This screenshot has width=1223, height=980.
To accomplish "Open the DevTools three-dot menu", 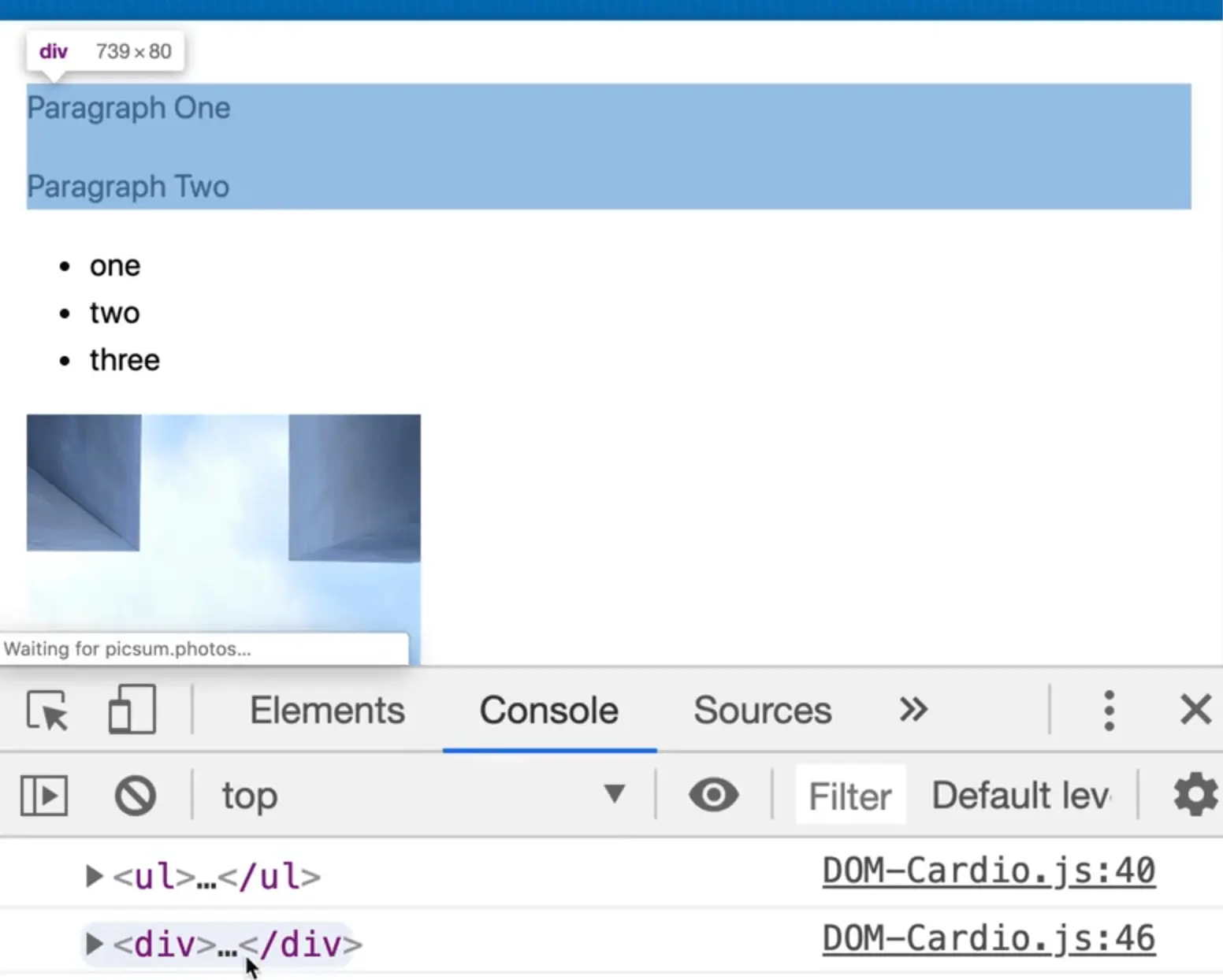I will click(1109, 711).
